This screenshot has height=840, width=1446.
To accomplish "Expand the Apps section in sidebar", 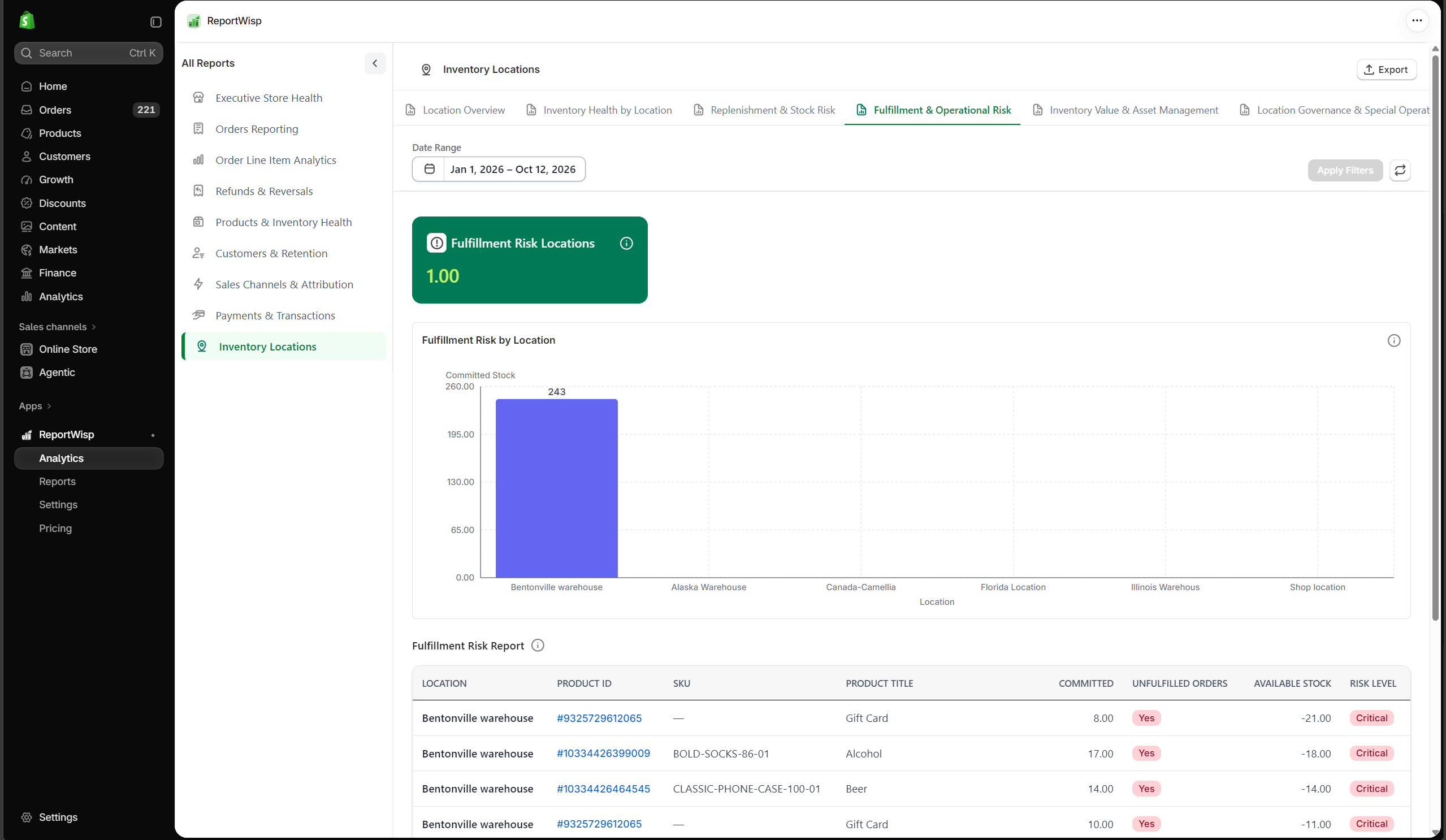I will pos(35,406).
